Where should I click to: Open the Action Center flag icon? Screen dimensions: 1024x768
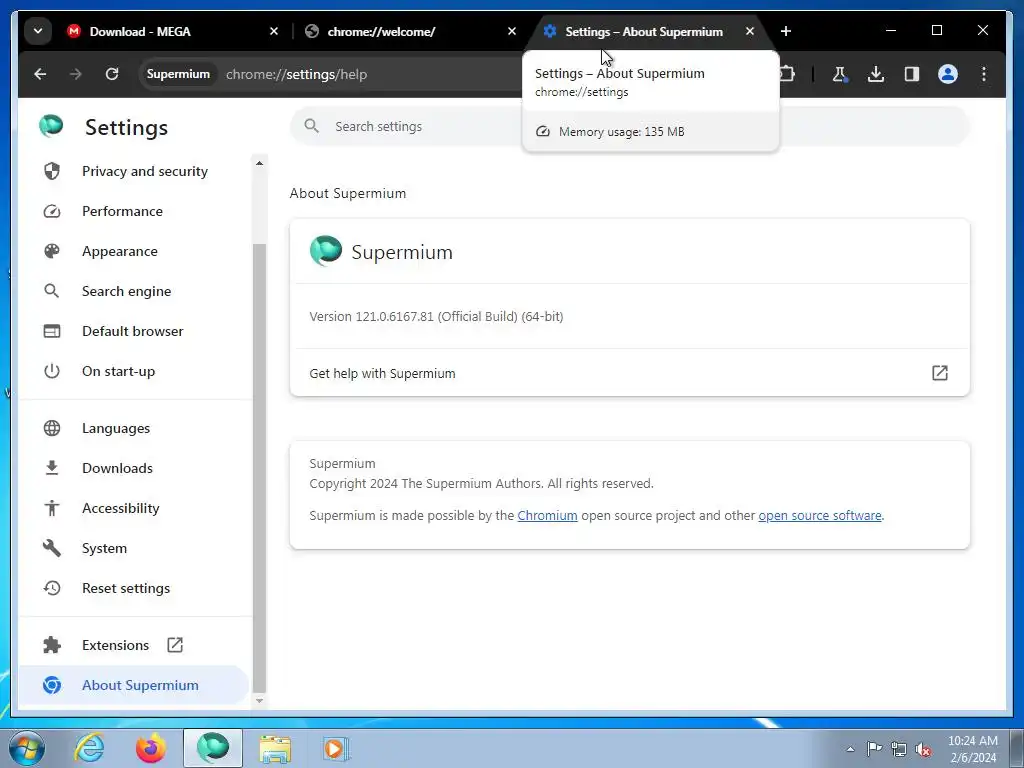874,749
